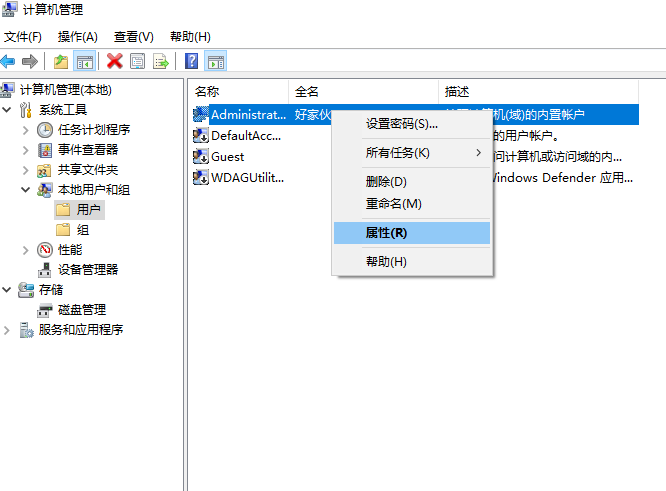Expand the 服务和应用程序 node
The height and width of the screenshot is (491, 666).
(x=9, y=329)
